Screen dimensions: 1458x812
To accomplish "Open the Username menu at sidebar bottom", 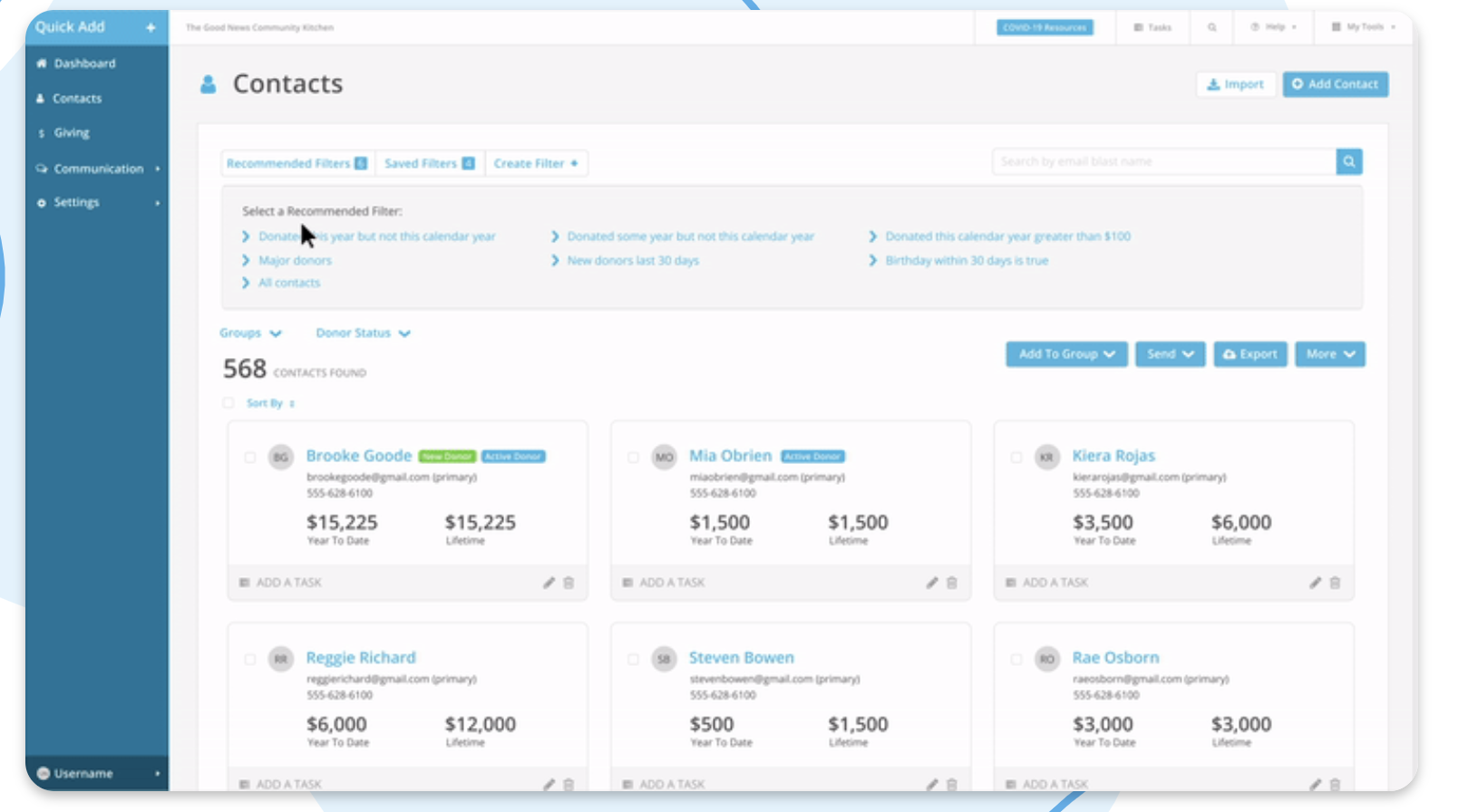I will pos(98,773).
